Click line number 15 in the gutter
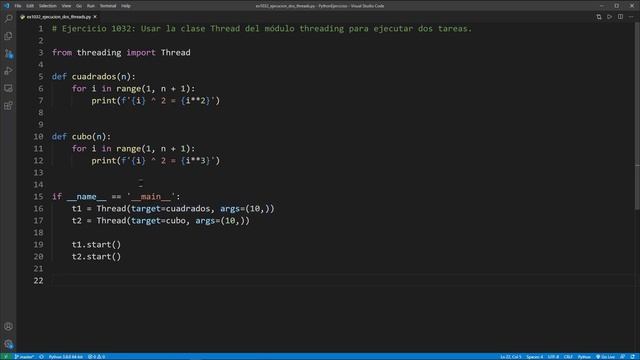This screenshot has width=640, height=360. click(38, 196)
